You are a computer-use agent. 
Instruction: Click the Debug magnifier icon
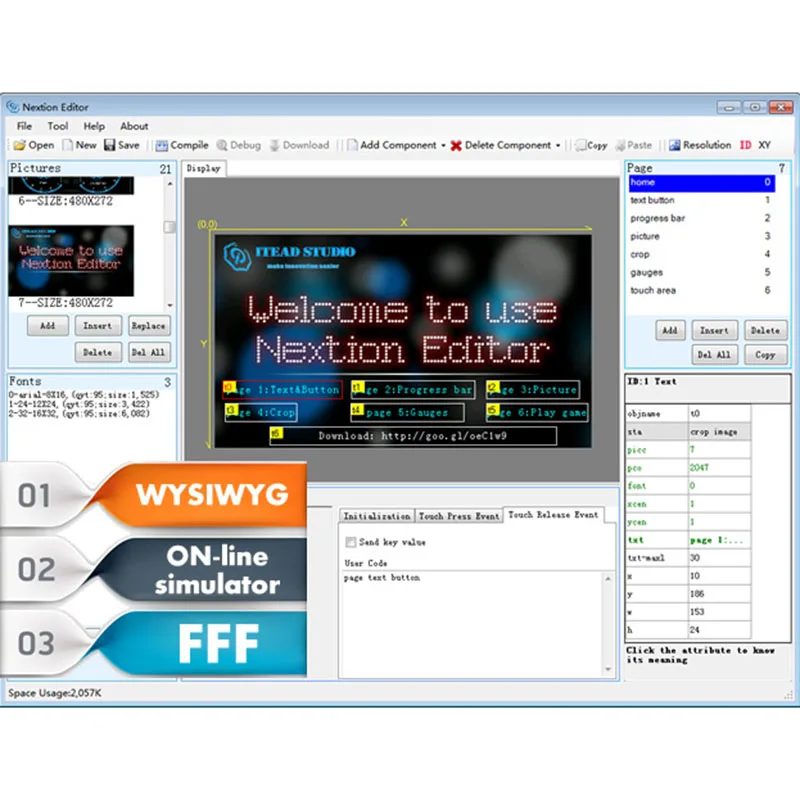click(x=222, y=146)
